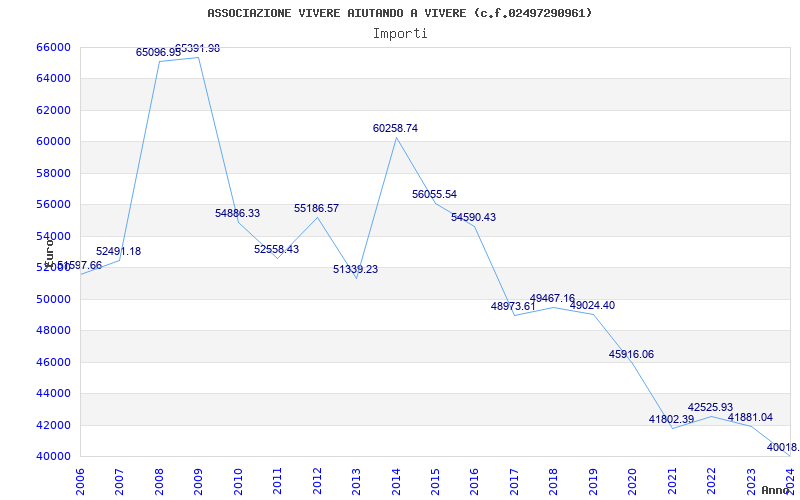
Task: Click the 2019 x-axis year label
Action: click(593, 480)
